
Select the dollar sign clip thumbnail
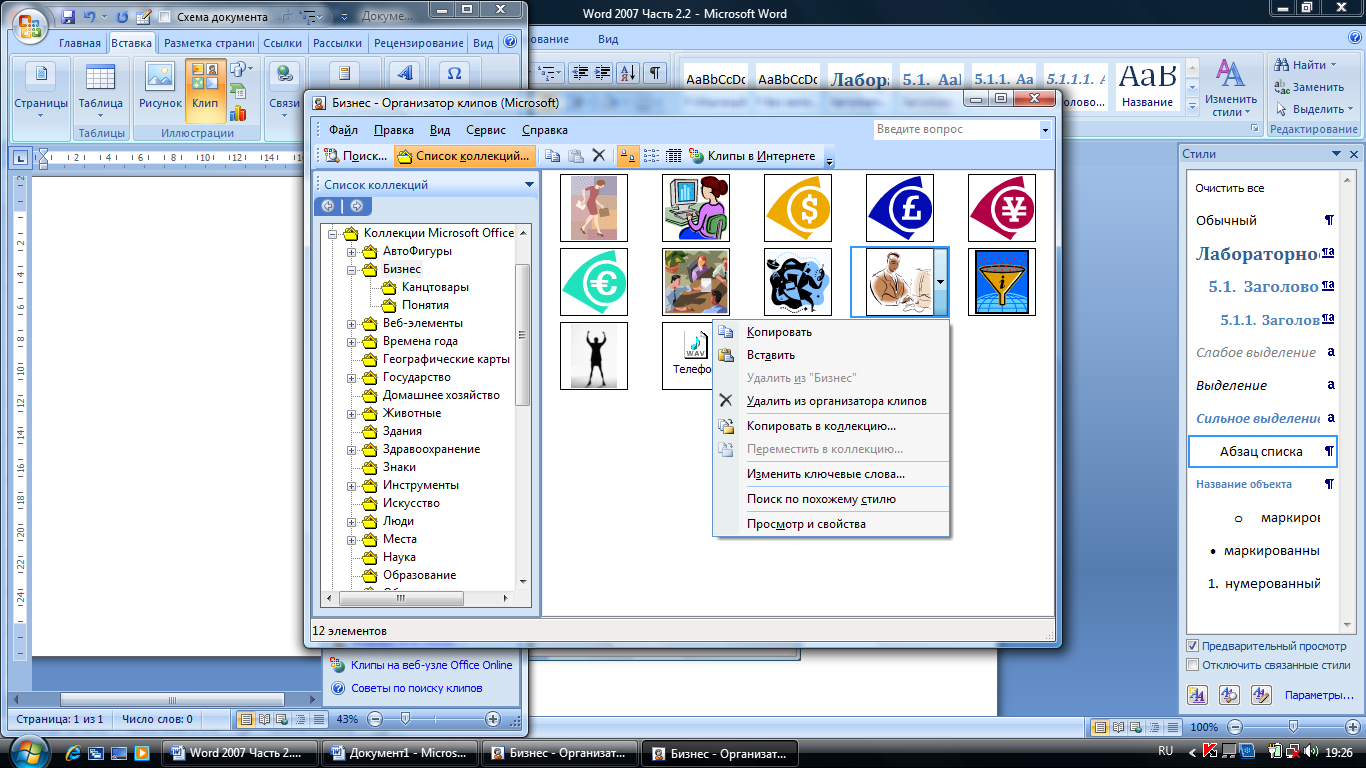pyautogui.click(x=798, y=208)
